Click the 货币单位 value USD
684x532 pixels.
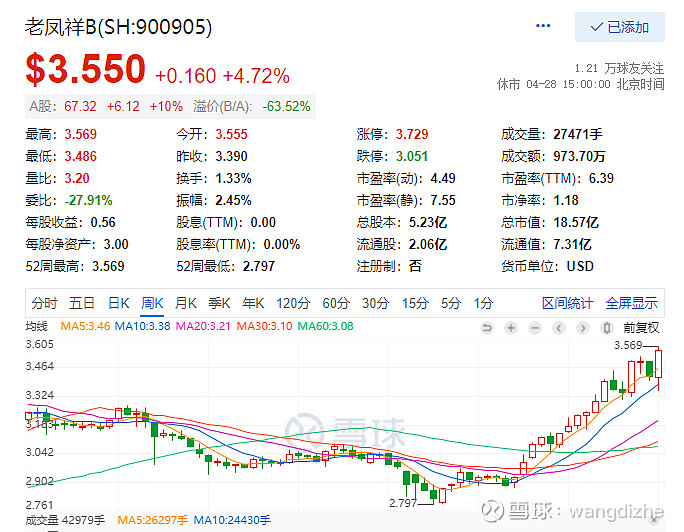pos(580,266)
